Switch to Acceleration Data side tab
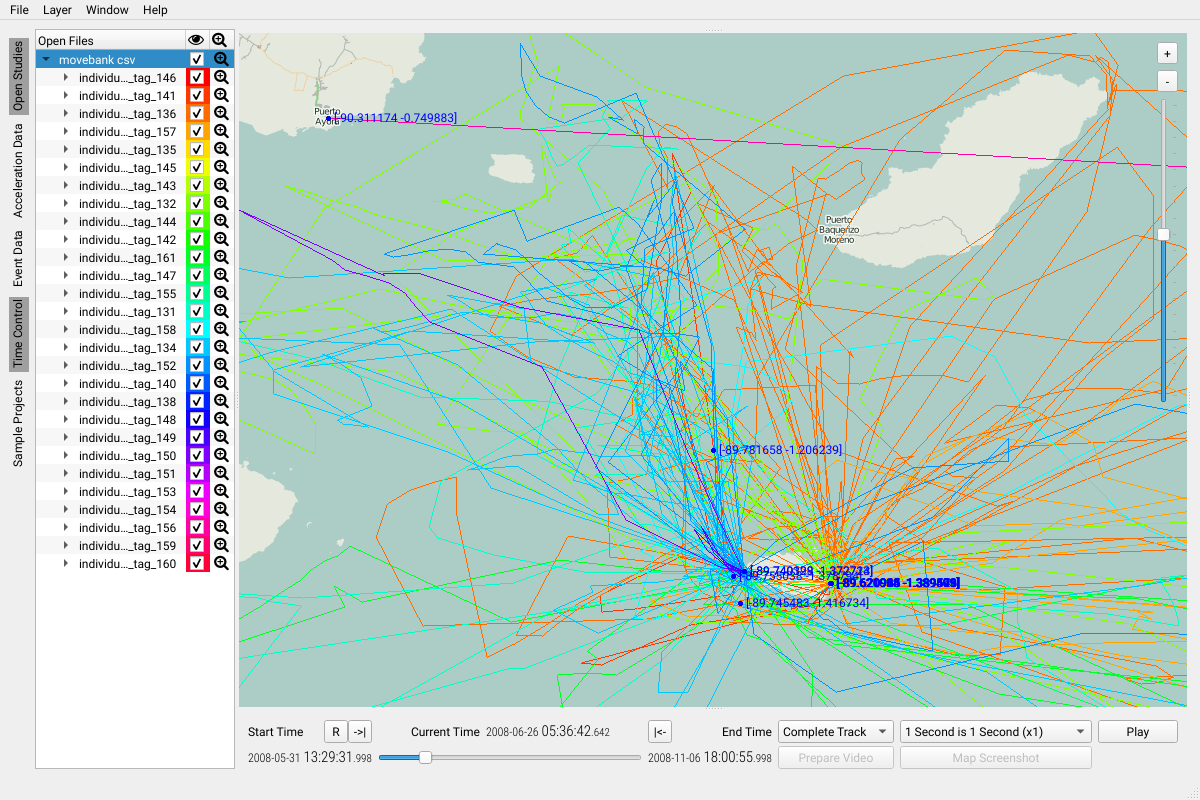 click(18, 171)
